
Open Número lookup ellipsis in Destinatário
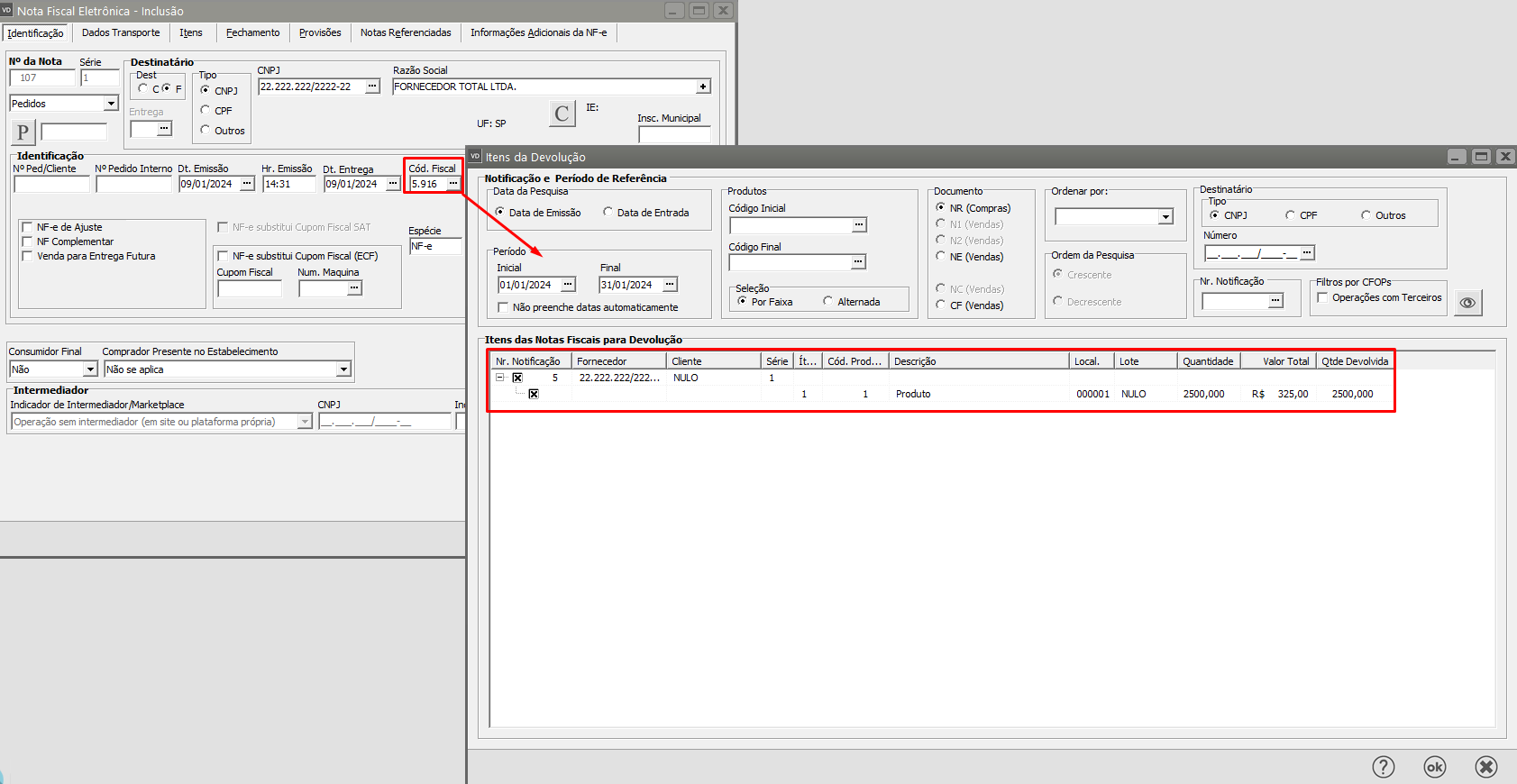1307,253
